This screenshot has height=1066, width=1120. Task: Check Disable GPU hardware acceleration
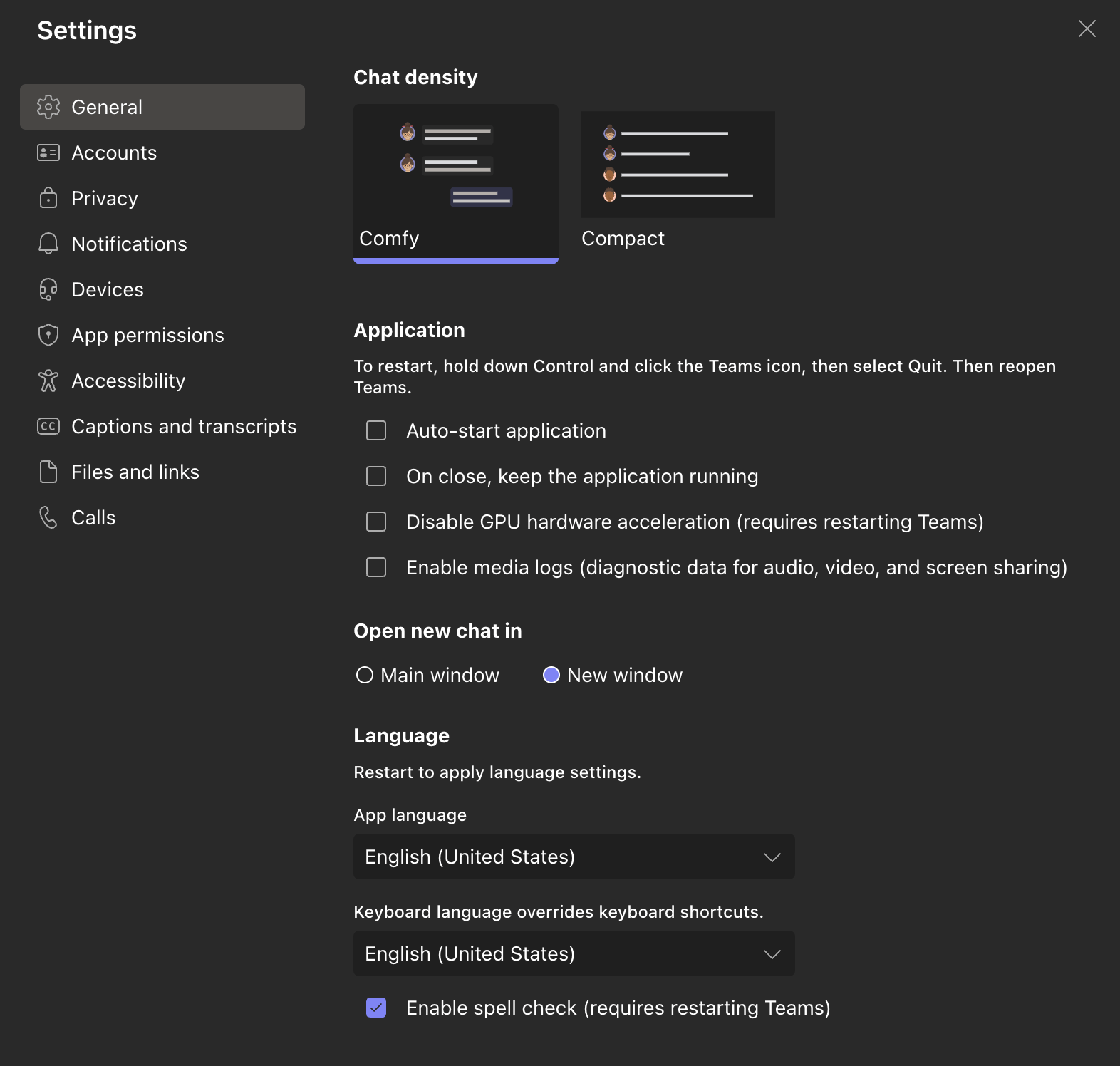(x=376, y=522)
